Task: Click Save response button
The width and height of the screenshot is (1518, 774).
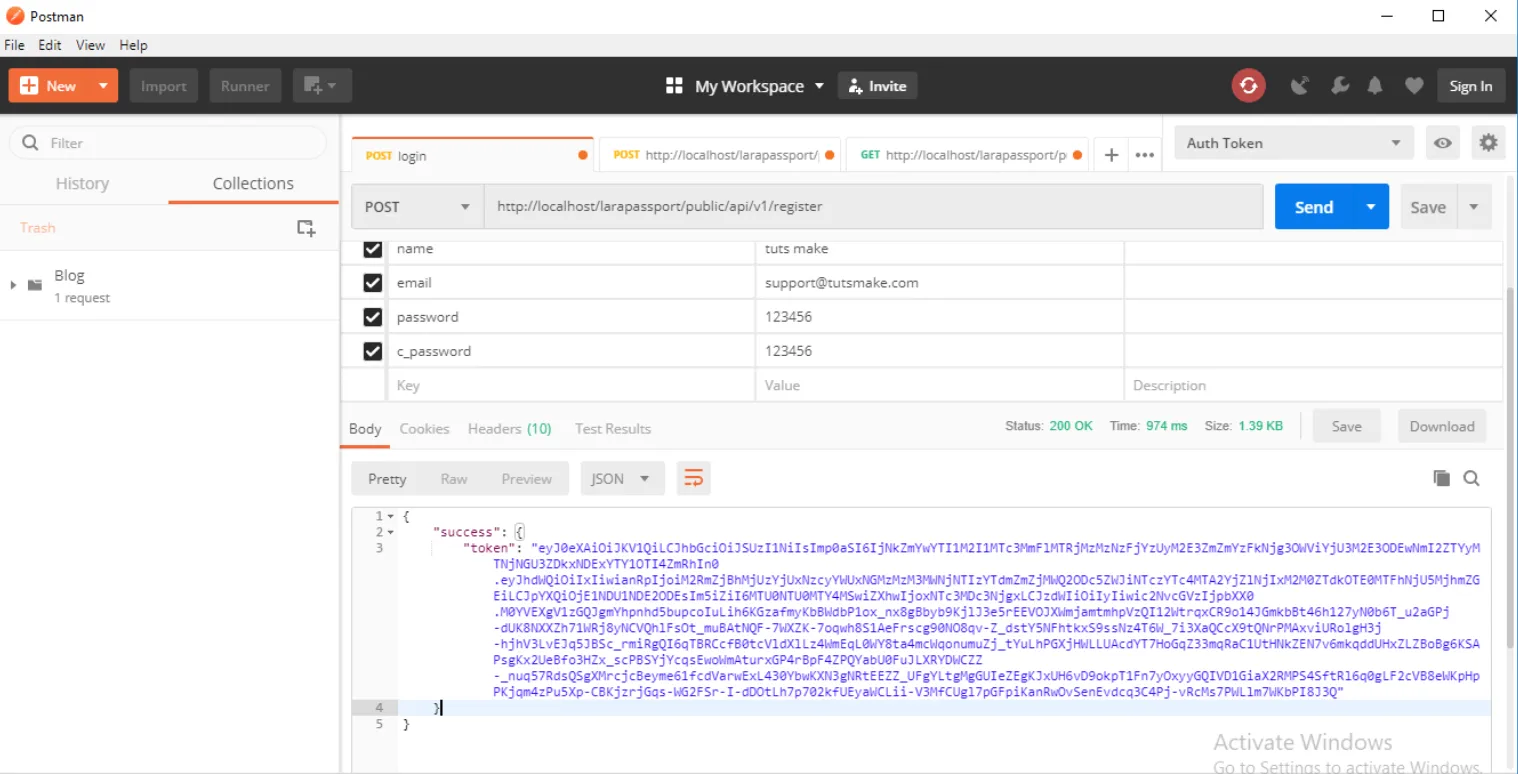Action: pos(1346,426)
